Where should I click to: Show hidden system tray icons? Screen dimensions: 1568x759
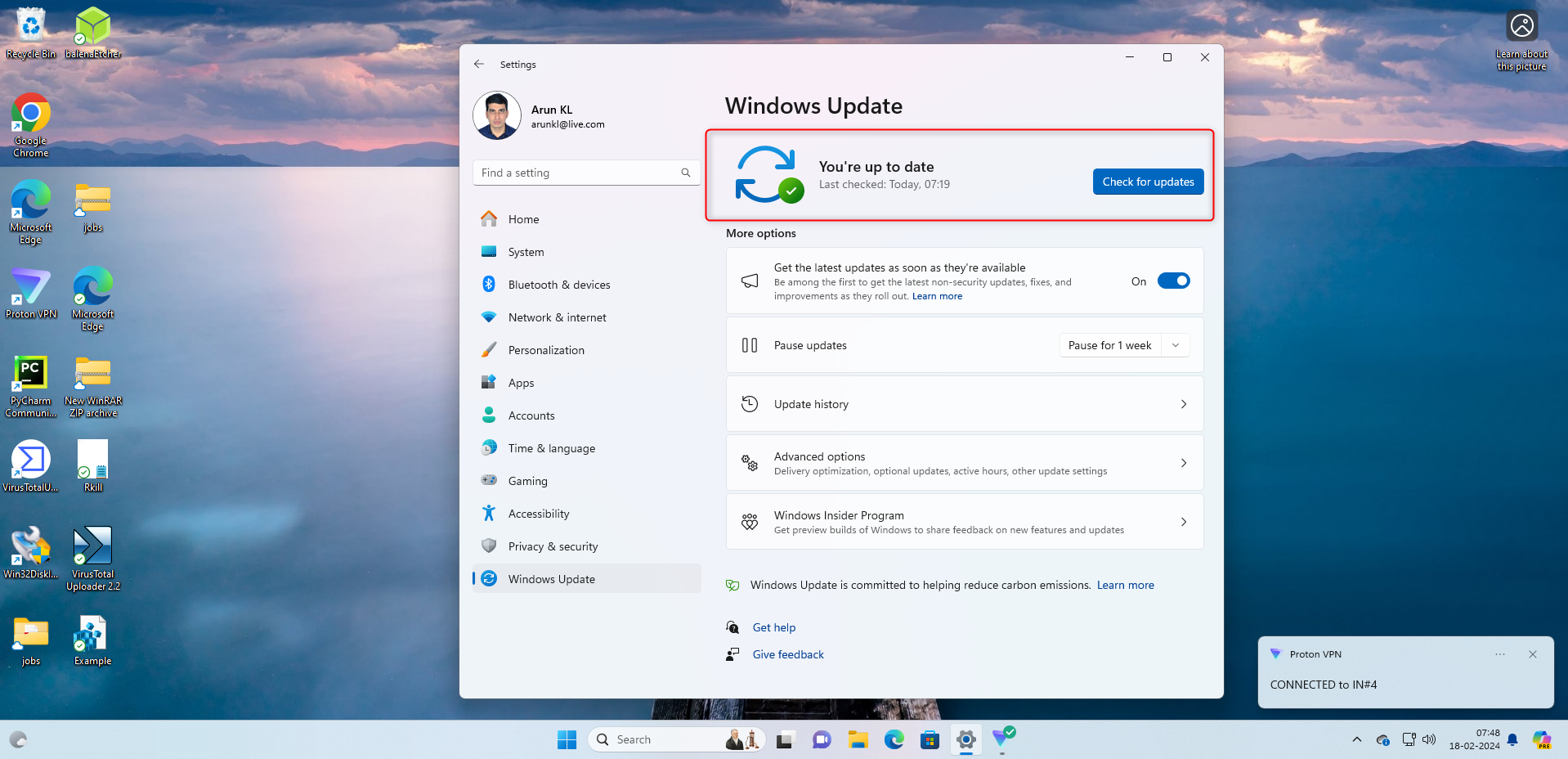coord(1357,739)
